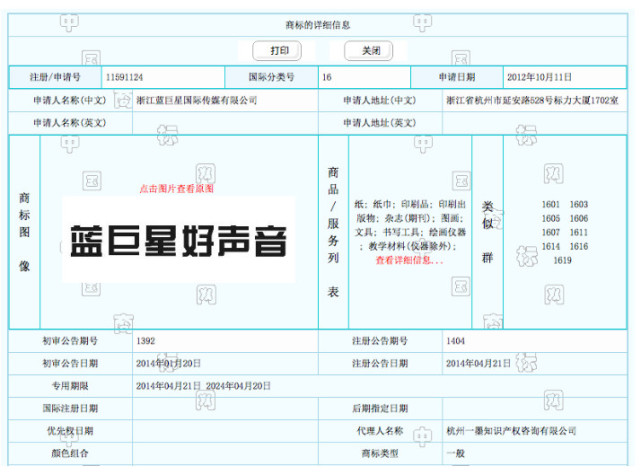Click similar group code 1614
The width and height of the screenshot is (641, 475).
click(x=550, y=246)
